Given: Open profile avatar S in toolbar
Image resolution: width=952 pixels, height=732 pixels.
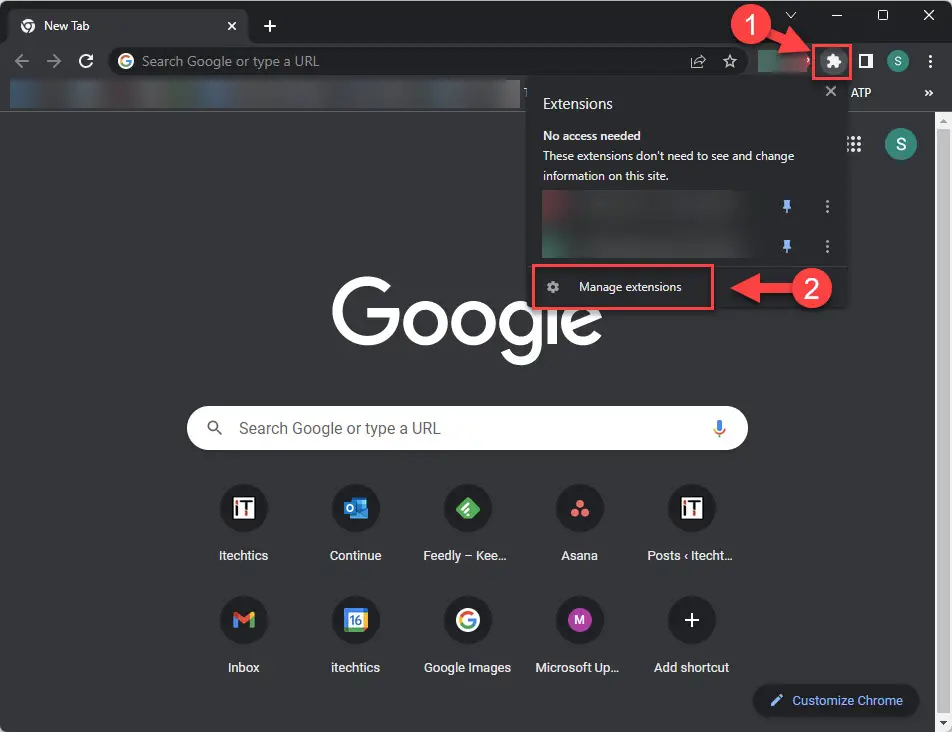Looking at the screenshot, I should 897,61.
